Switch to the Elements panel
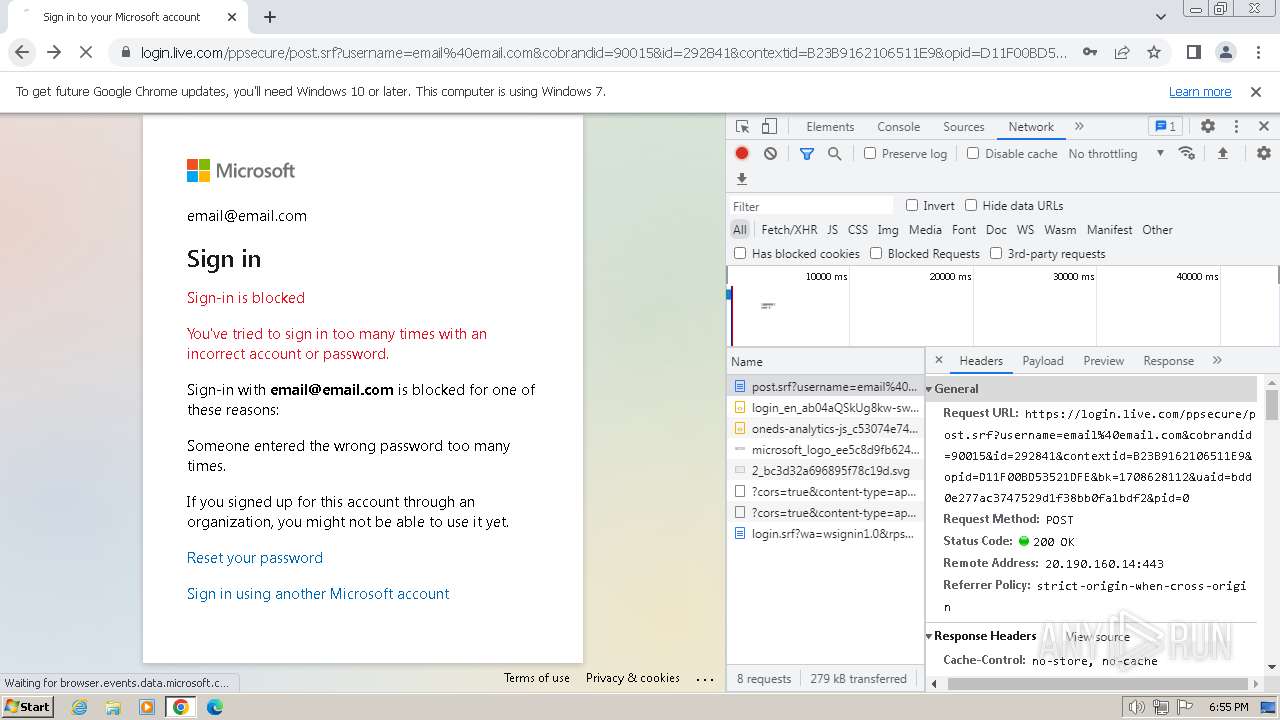 830,127
